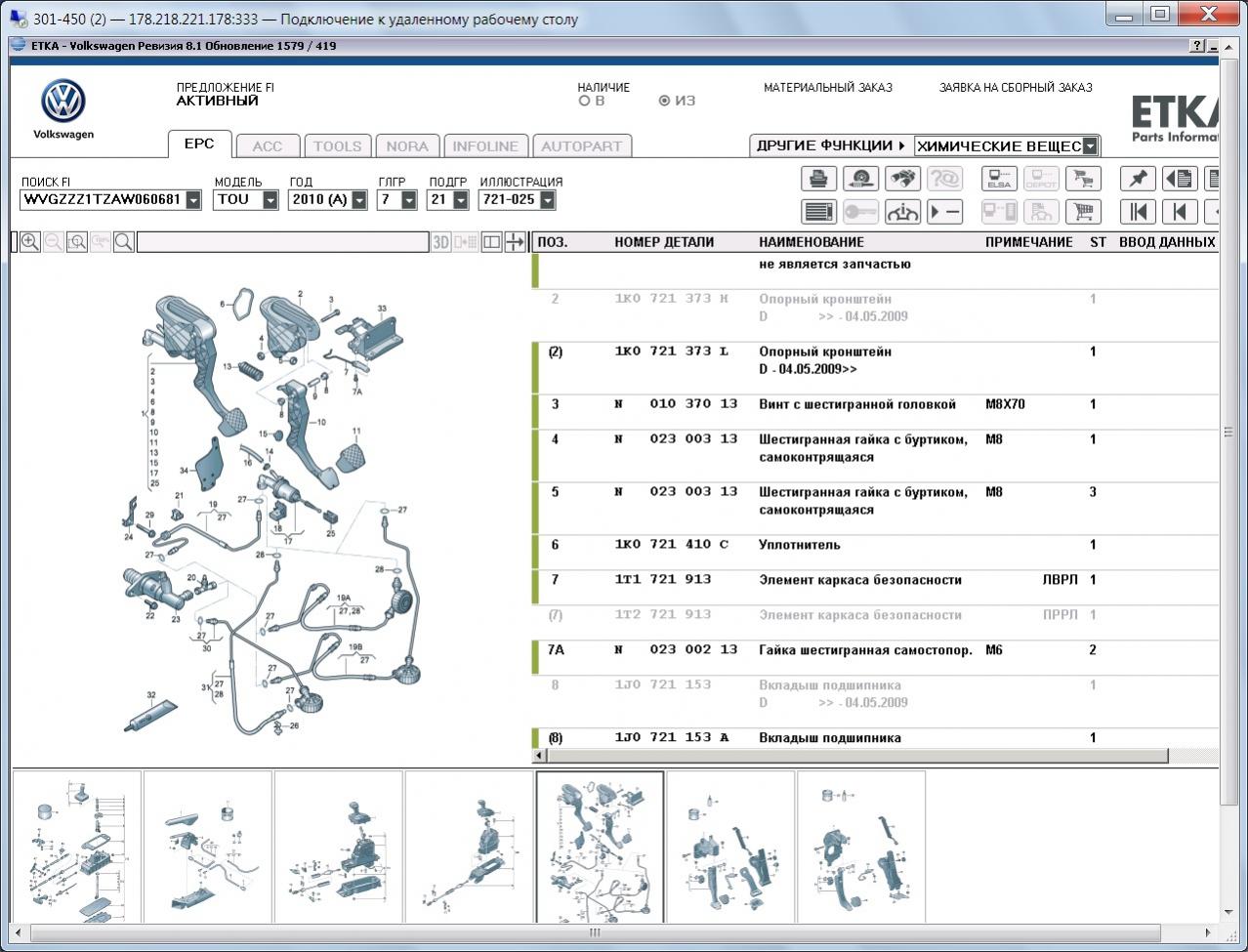The height and width of the screenshot is (952, 1248).
Task: Select the first gearshift illustration thumbnail
Action: pyautogui.click(x=77, y=848)
